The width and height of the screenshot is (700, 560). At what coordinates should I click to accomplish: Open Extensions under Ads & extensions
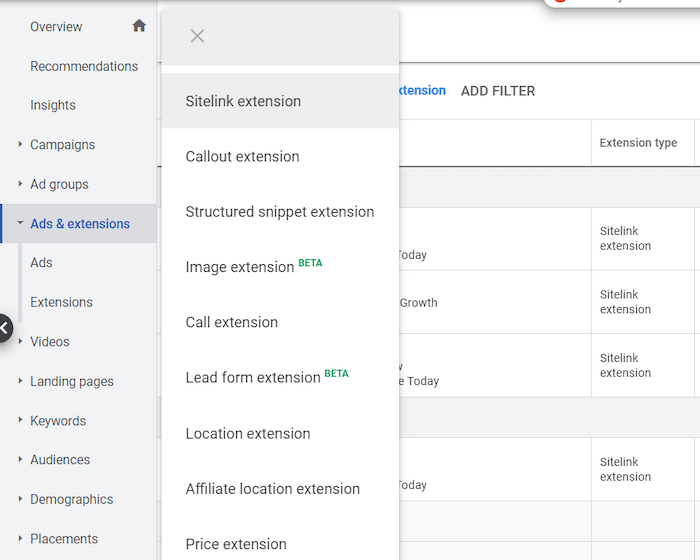(61, 302)
